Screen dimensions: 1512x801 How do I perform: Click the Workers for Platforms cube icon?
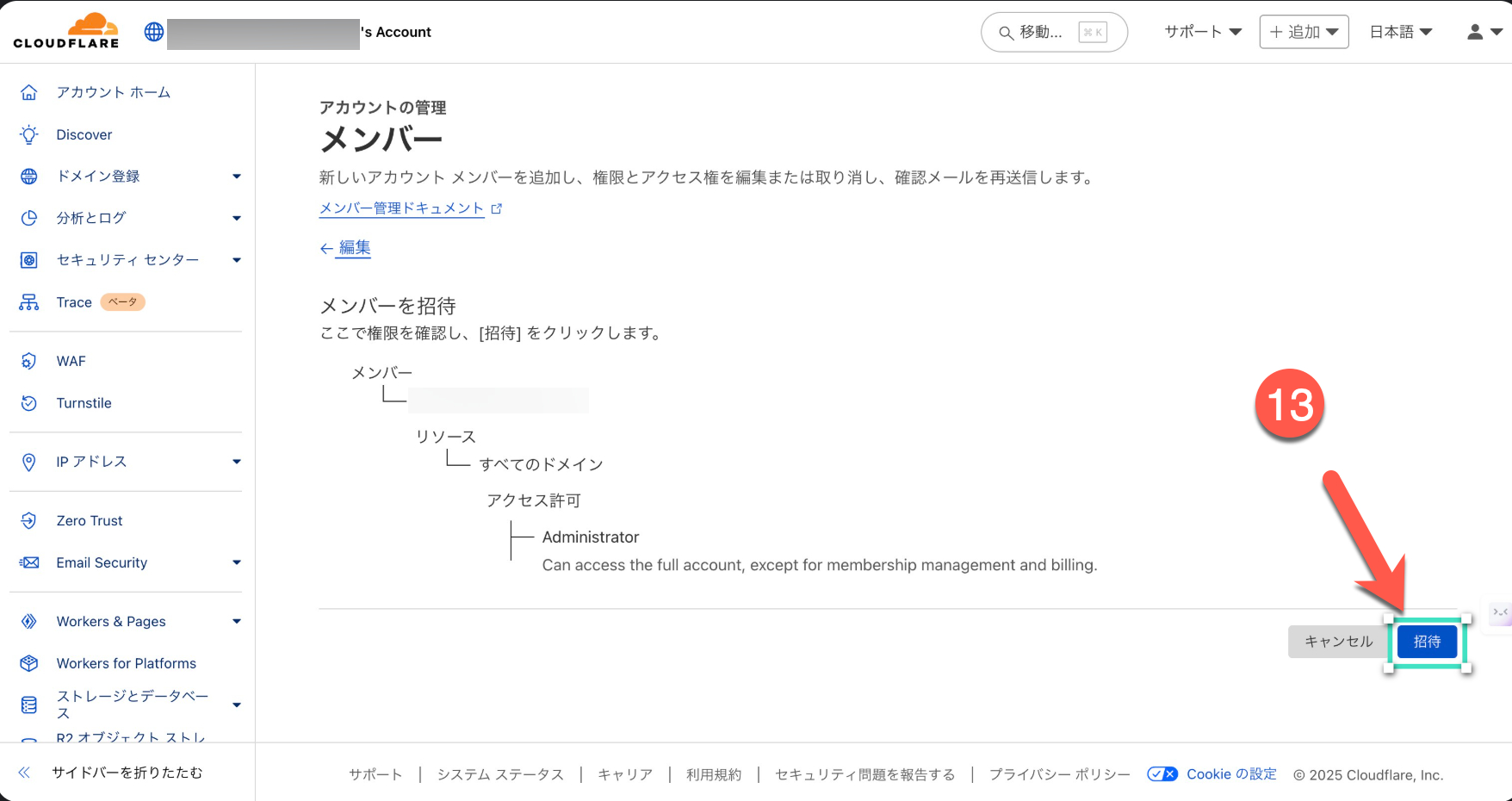point(29,663)
